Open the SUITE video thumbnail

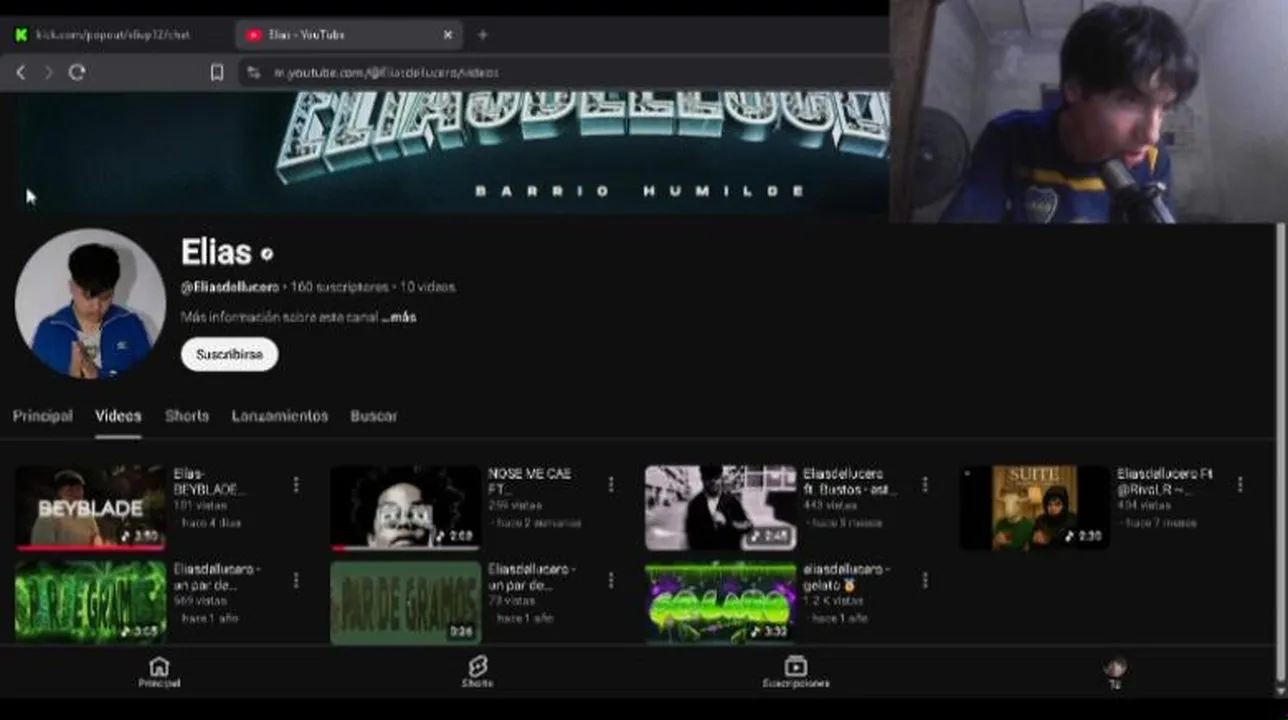tap(1035, 507)
